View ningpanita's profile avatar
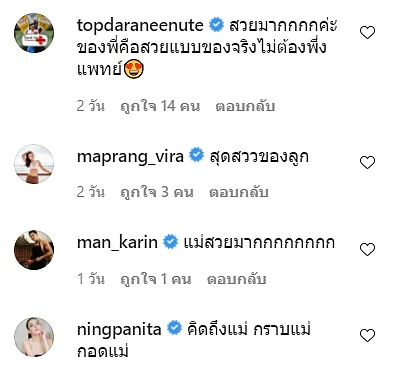Screen dimensions: 401x376 tap(34, 337)
